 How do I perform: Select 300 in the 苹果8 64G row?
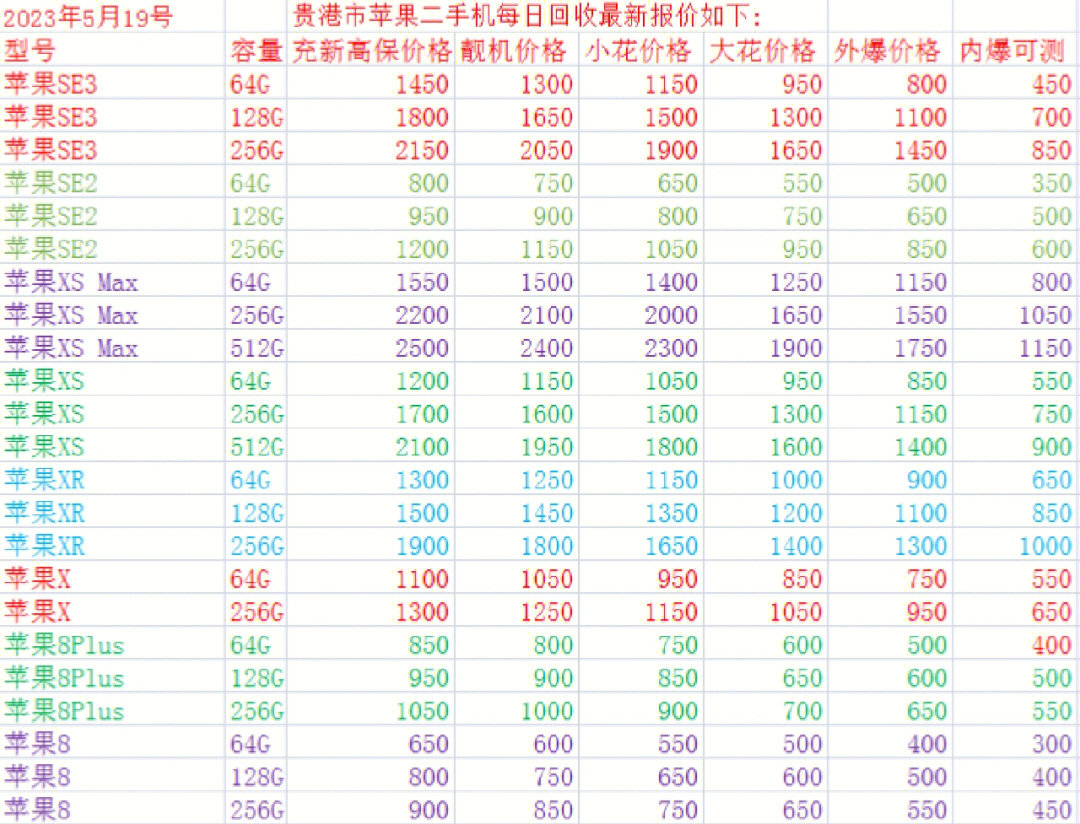click(1051, 743)
